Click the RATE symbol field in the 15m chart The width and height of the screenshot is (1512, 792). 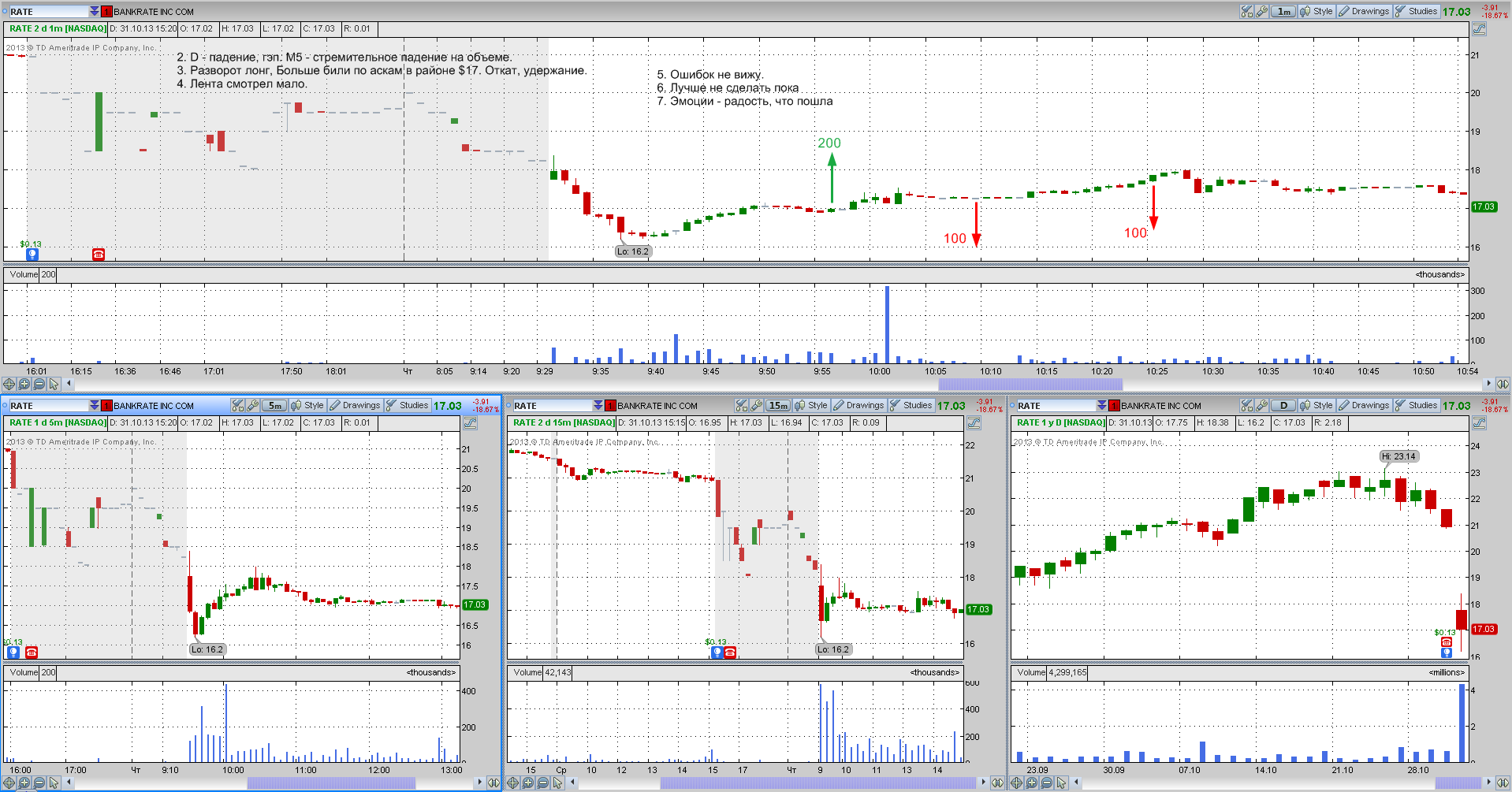pyautogui.click(x=553, y=405)
